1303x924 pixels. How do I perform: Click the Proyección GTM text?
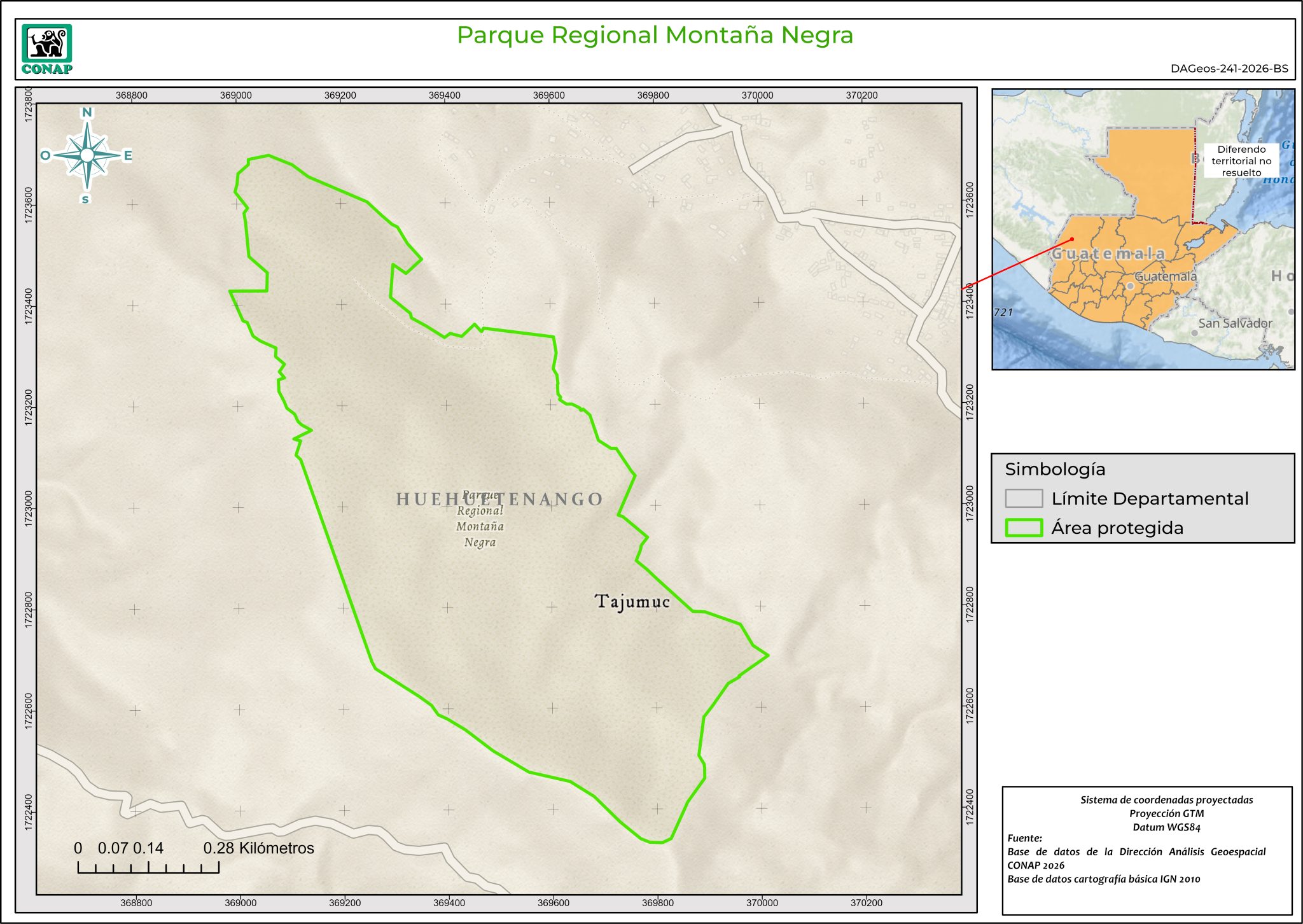tap(1166, 813)
